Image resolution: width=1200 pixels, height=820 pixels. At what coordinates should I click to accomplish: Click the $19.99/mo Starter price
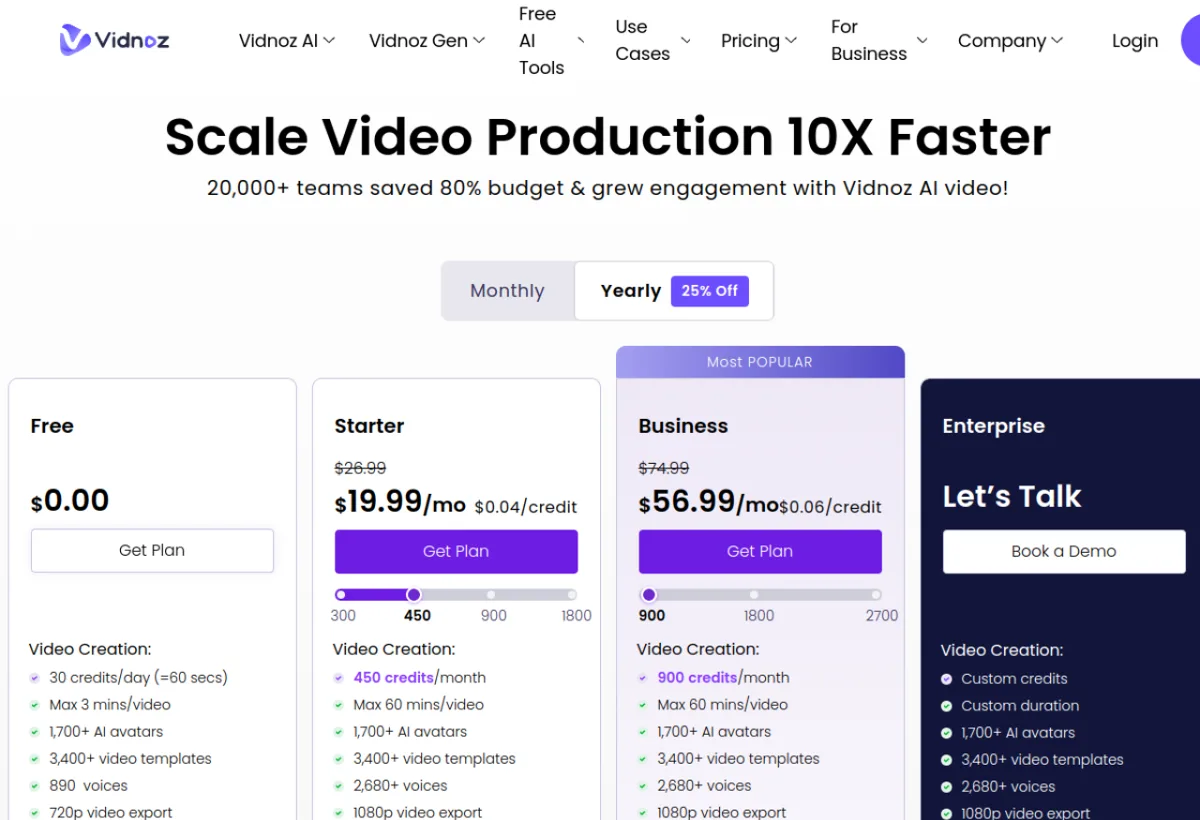click(400, 502)
